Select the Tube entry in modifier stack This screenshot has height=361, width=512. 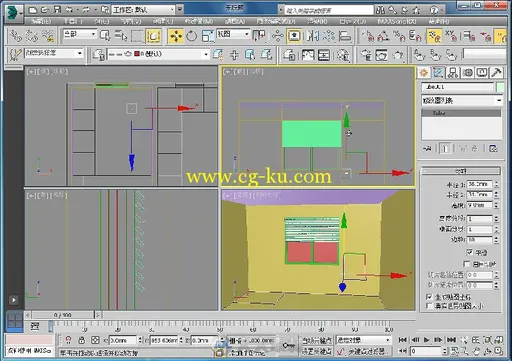[x=461, y=113]
